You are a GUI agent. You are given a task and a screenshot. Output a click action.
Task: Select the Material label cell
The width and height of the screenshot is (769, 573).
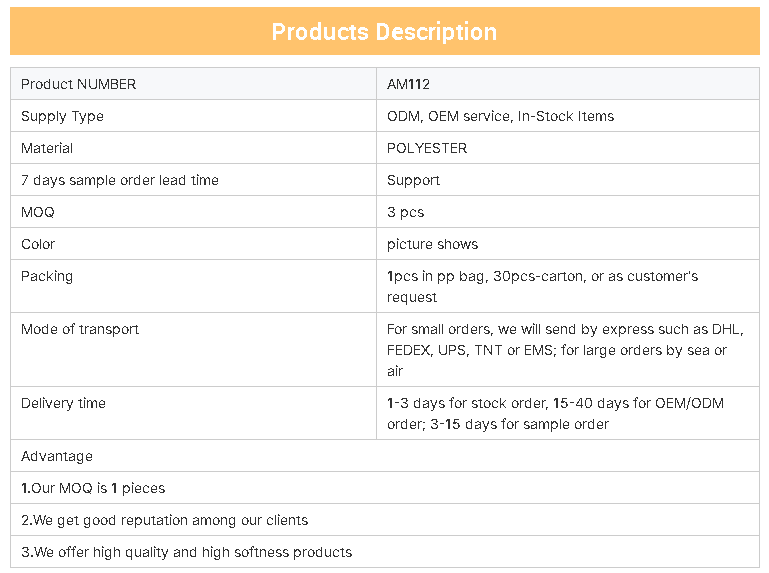(x=193, y=148)
